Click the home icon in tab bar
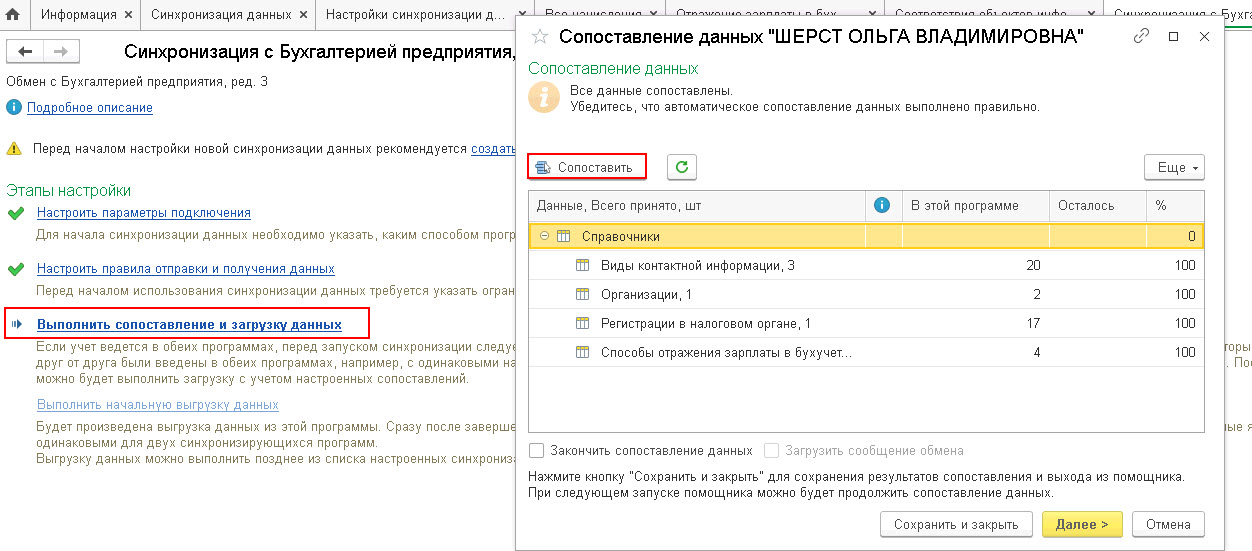This screenshot has width=1252, height=551. (x=13, y=15)
